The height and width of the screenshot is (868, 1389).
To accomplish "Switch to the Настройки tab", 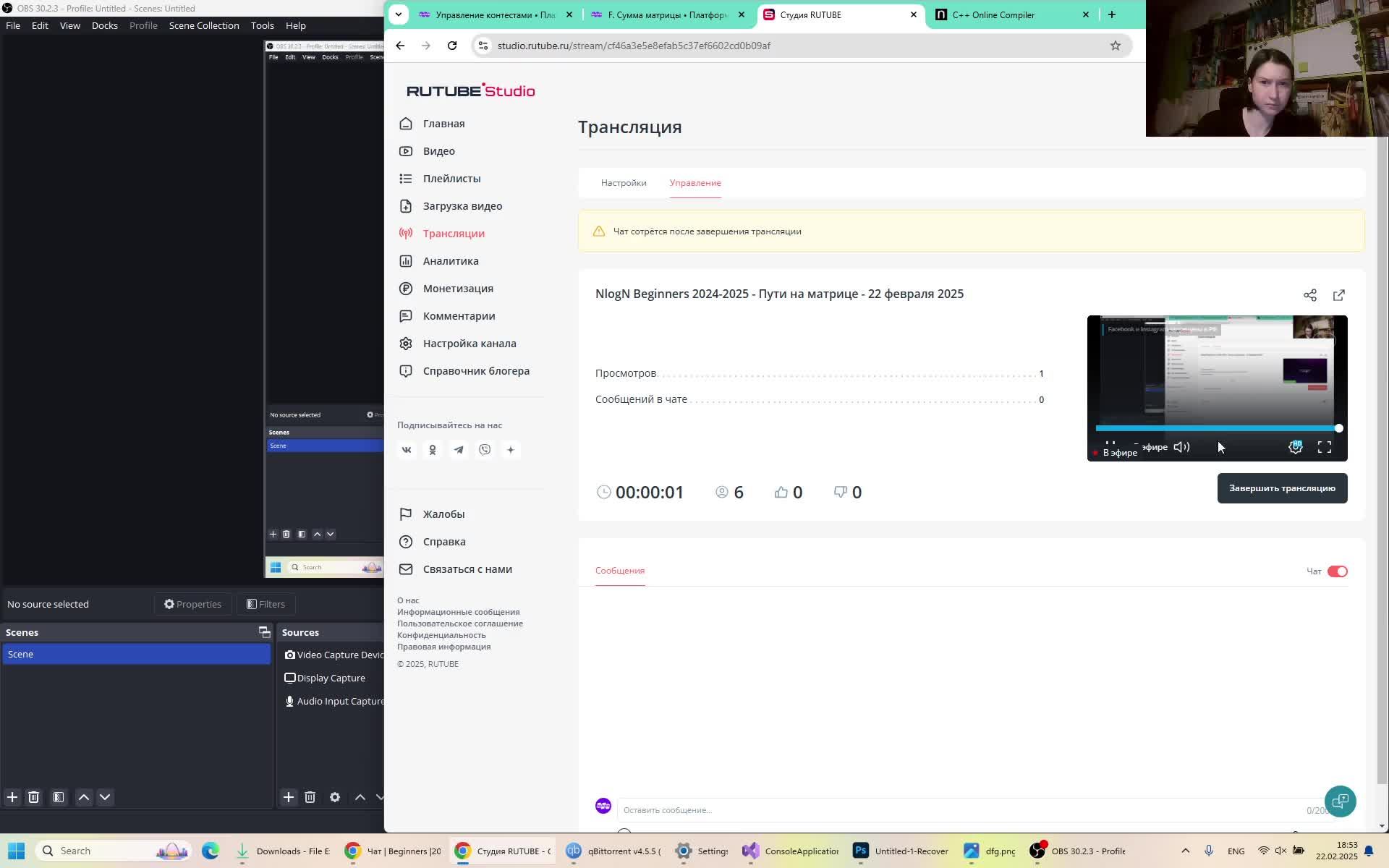I will (x=623, y=183).
